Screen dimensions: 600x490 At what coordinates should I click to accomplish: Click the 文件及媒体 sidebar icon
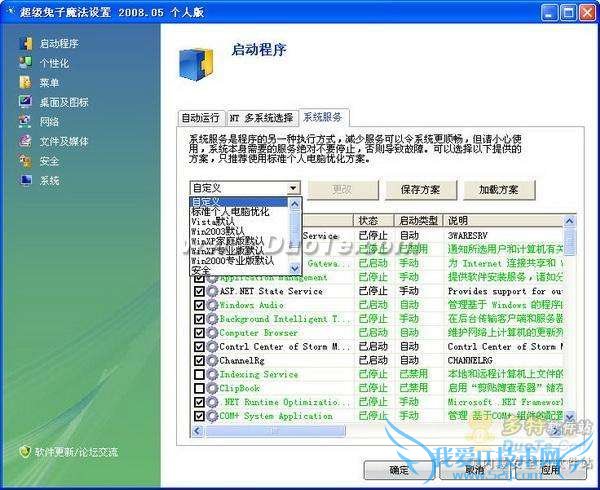(x=26, y=141)
